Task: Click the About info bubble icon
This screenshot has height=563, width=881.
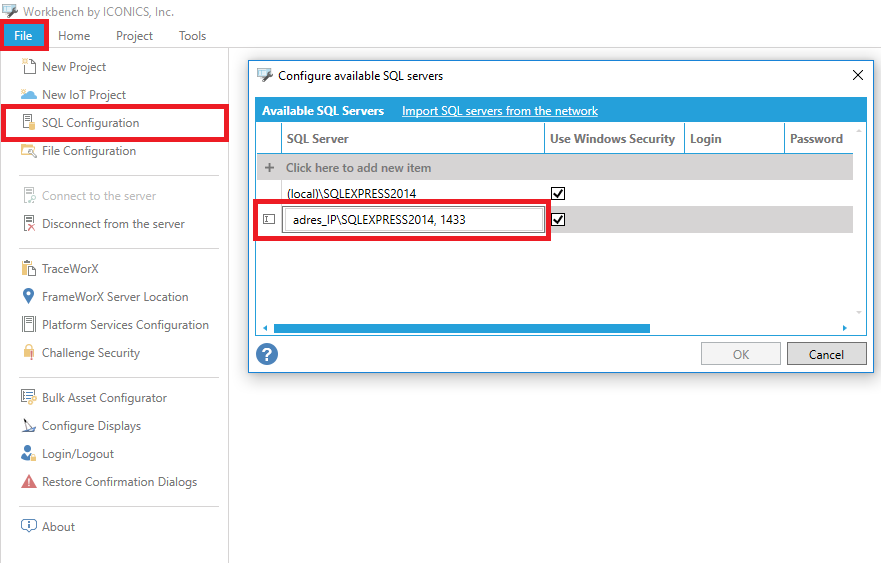Action: pyautogui.click(x=29, y=526)
